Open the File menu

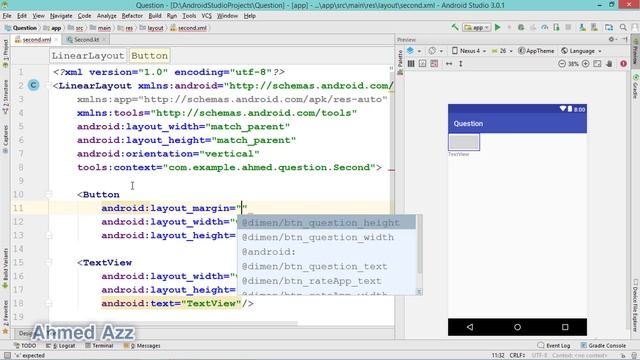tap(7, 16)
